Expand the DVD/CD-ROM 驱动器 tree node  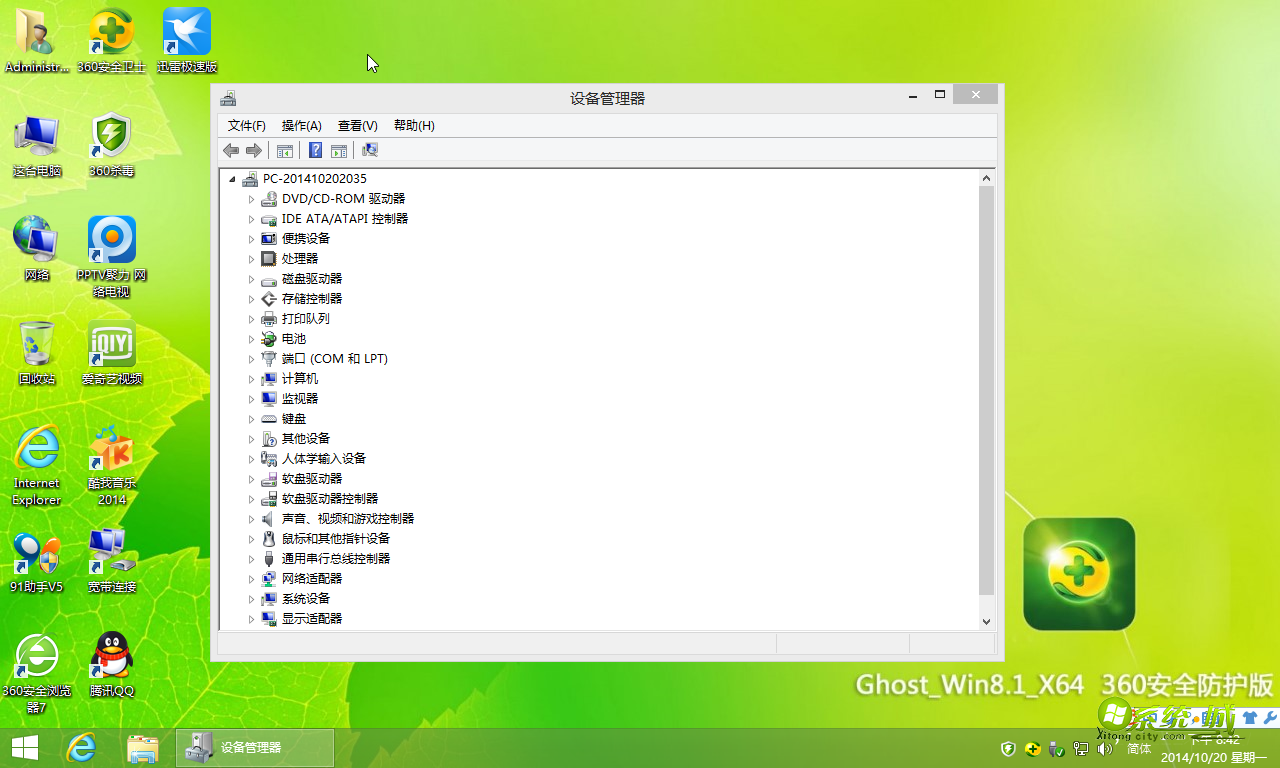point(251,198)
